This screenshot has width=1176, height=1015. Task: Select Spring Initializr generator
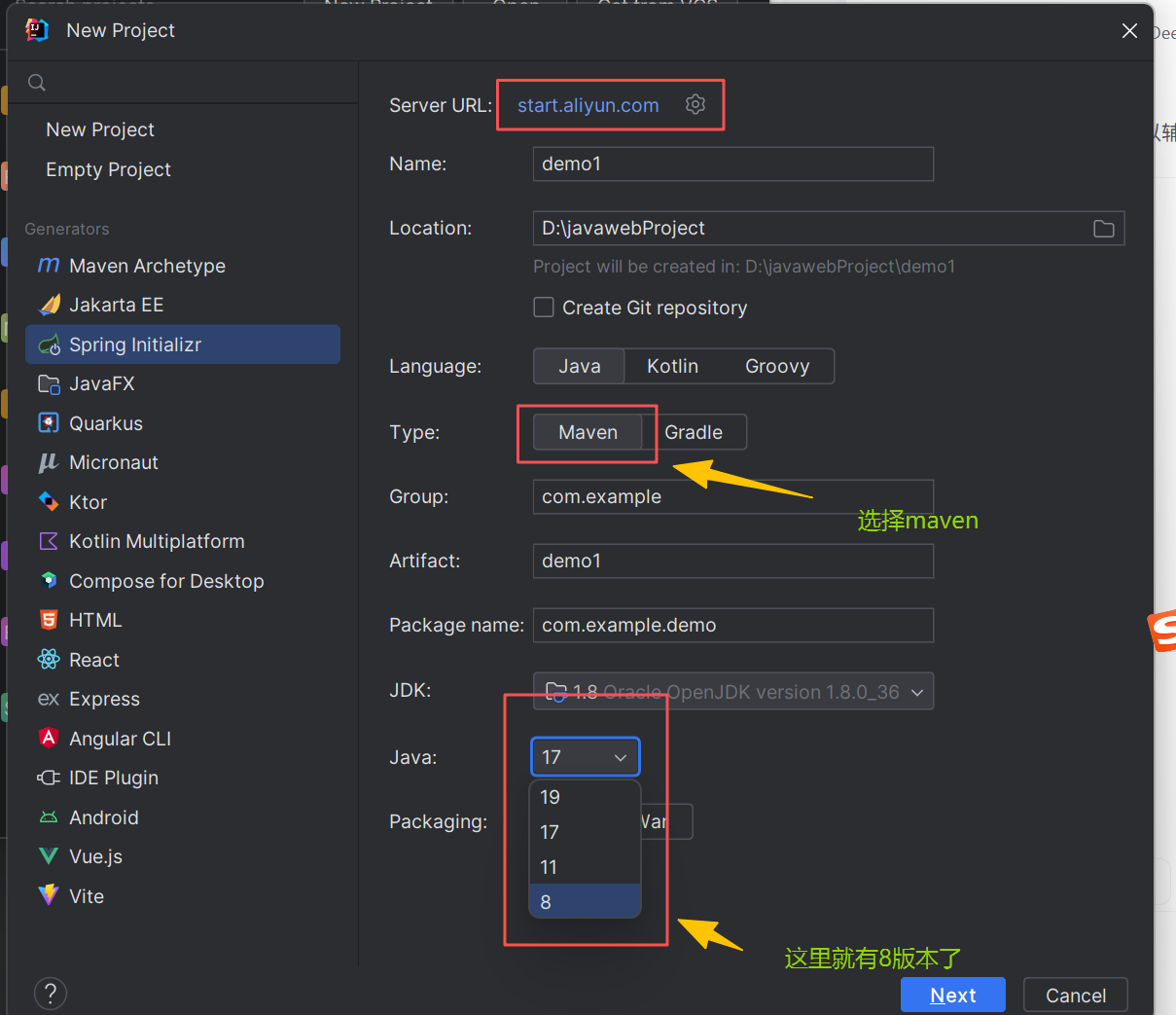tap(183, 344)
